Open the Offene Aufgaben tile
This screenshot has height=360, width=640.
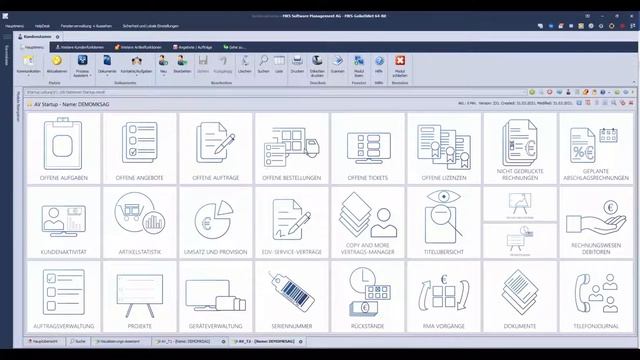[63, 149]
